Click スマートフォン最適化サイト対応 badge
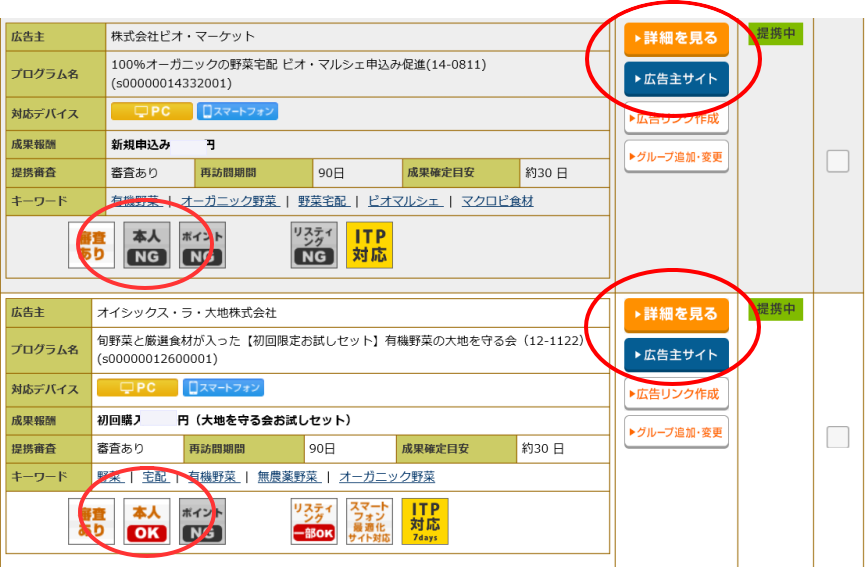Viewport: 865px width, 567px height. (370, 521)
